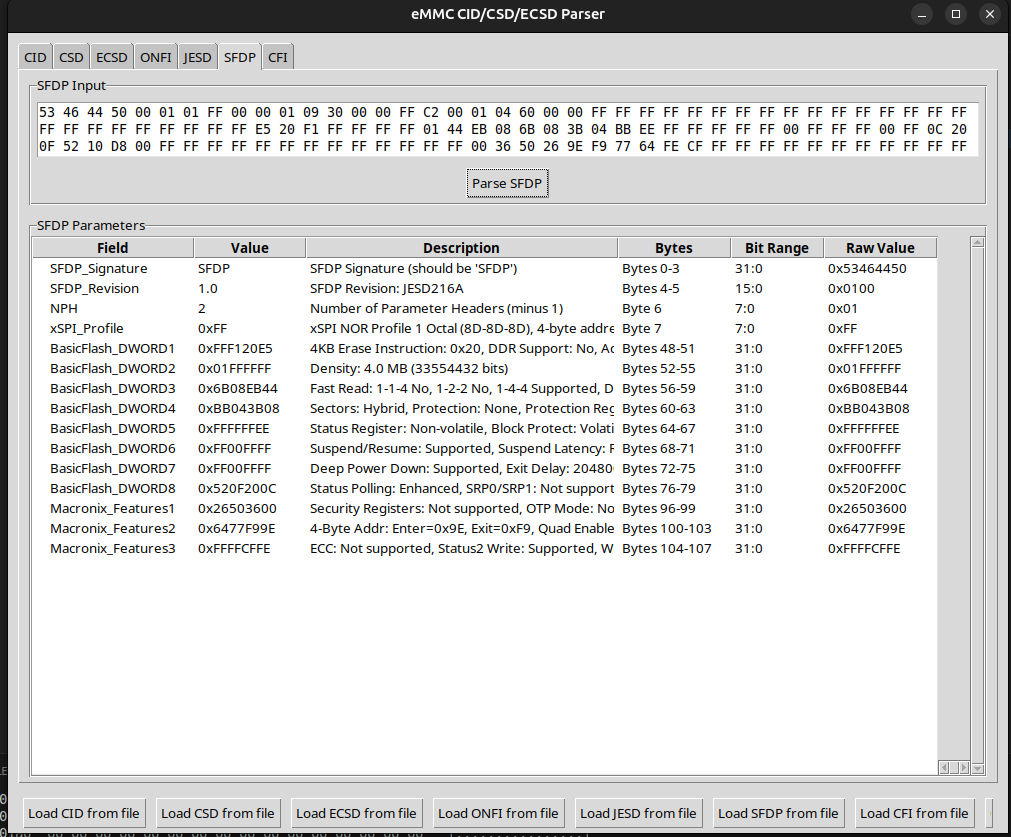Select the BasicFlash_DWORD2 row

pyautogui.click(x=484, y=368)
